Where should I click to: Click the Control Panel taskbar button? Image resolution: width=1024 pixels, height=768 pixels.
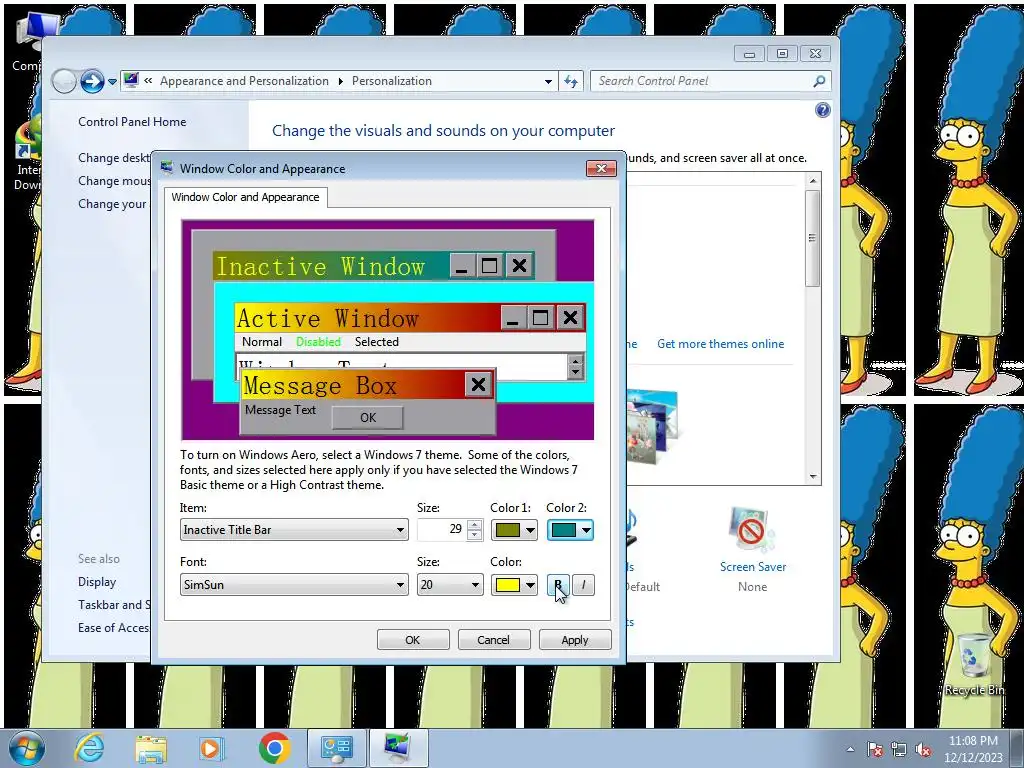(x=337, y=748)
